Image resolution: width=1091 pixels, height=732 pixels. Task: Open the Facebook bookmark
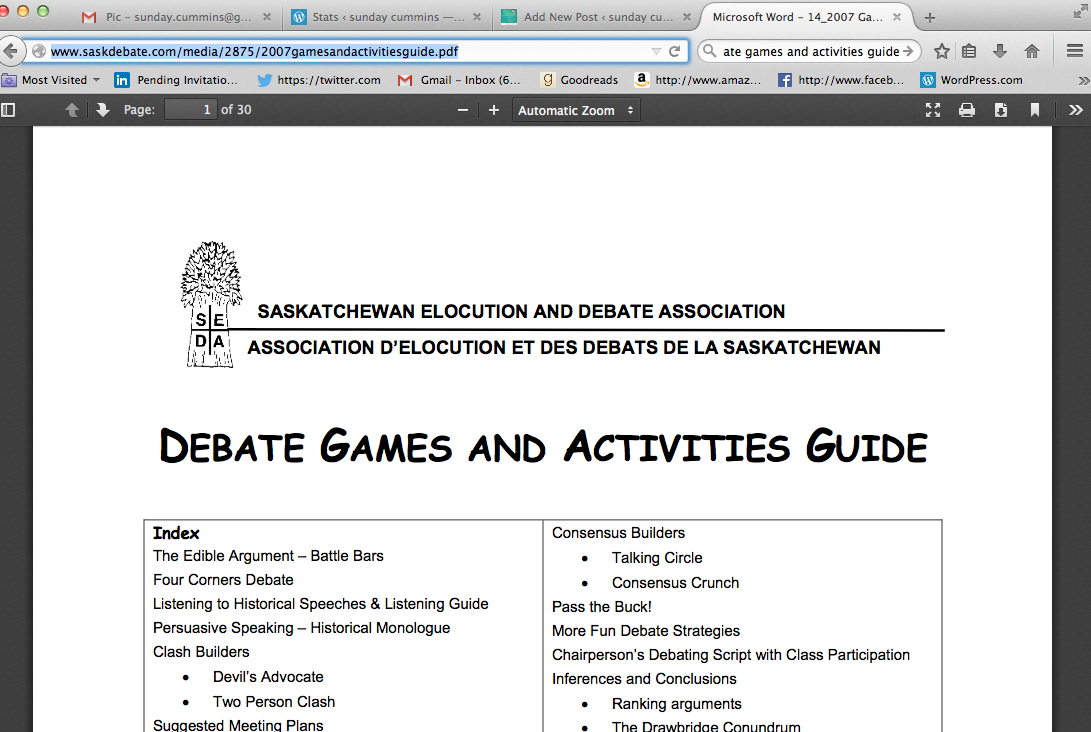841,80
